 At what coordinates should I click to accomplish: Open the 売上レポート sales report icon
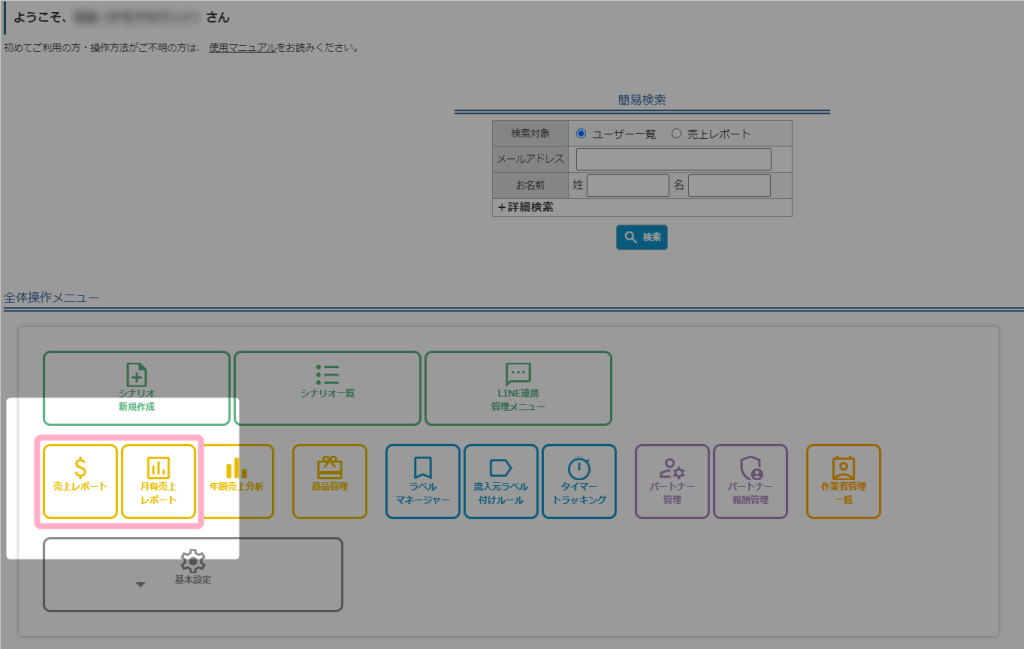pos(80,481)
